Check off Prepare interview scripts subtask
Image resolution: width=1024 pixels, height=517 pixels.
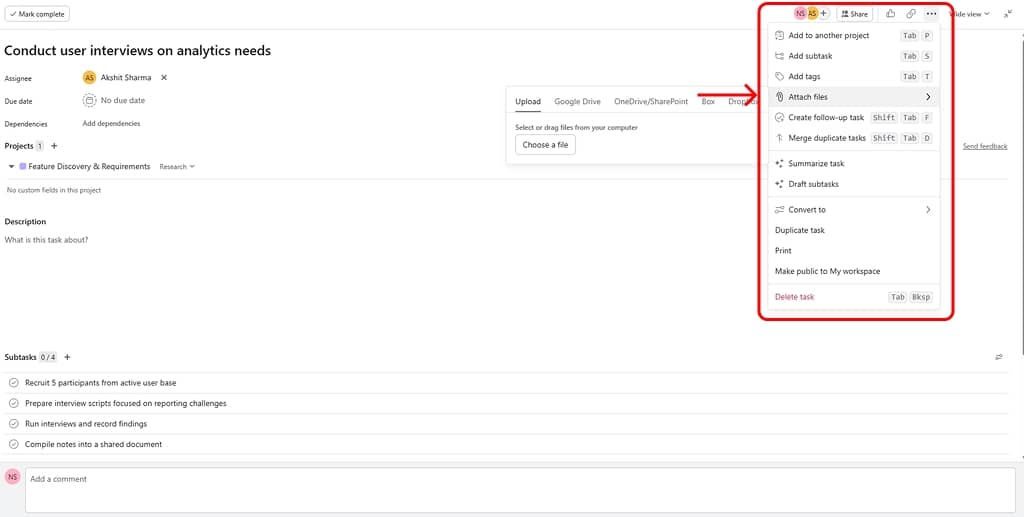(x=14, y=403)
